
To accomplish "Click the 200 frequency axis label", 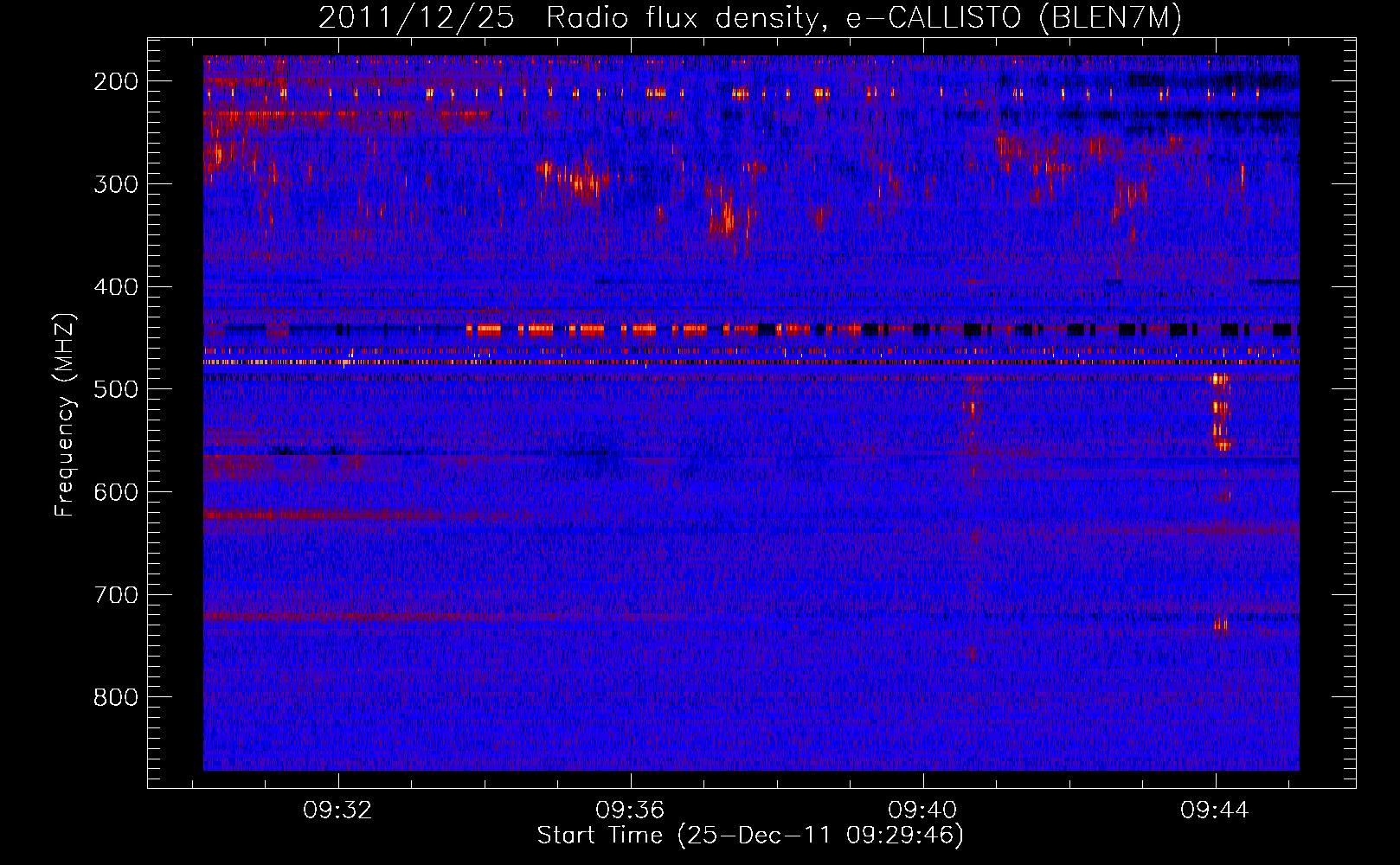I will pyautogui.click(x=116, y=81).
